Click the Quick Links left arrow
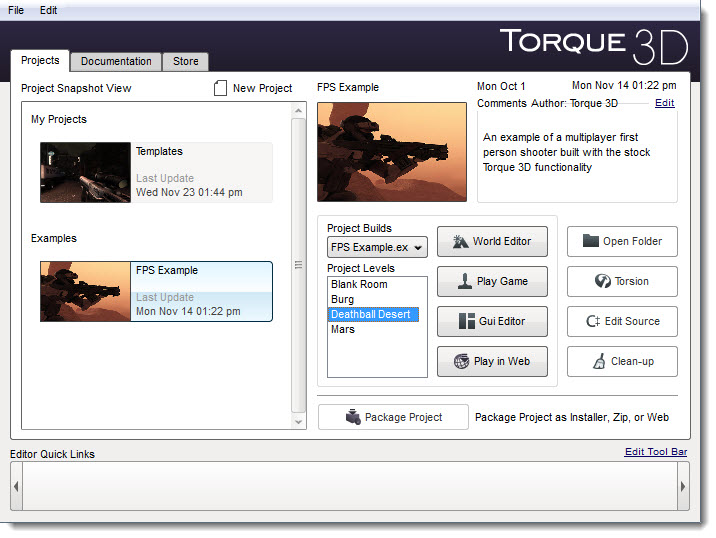Viewport: 716px width, 538px height. click(16, 486)
